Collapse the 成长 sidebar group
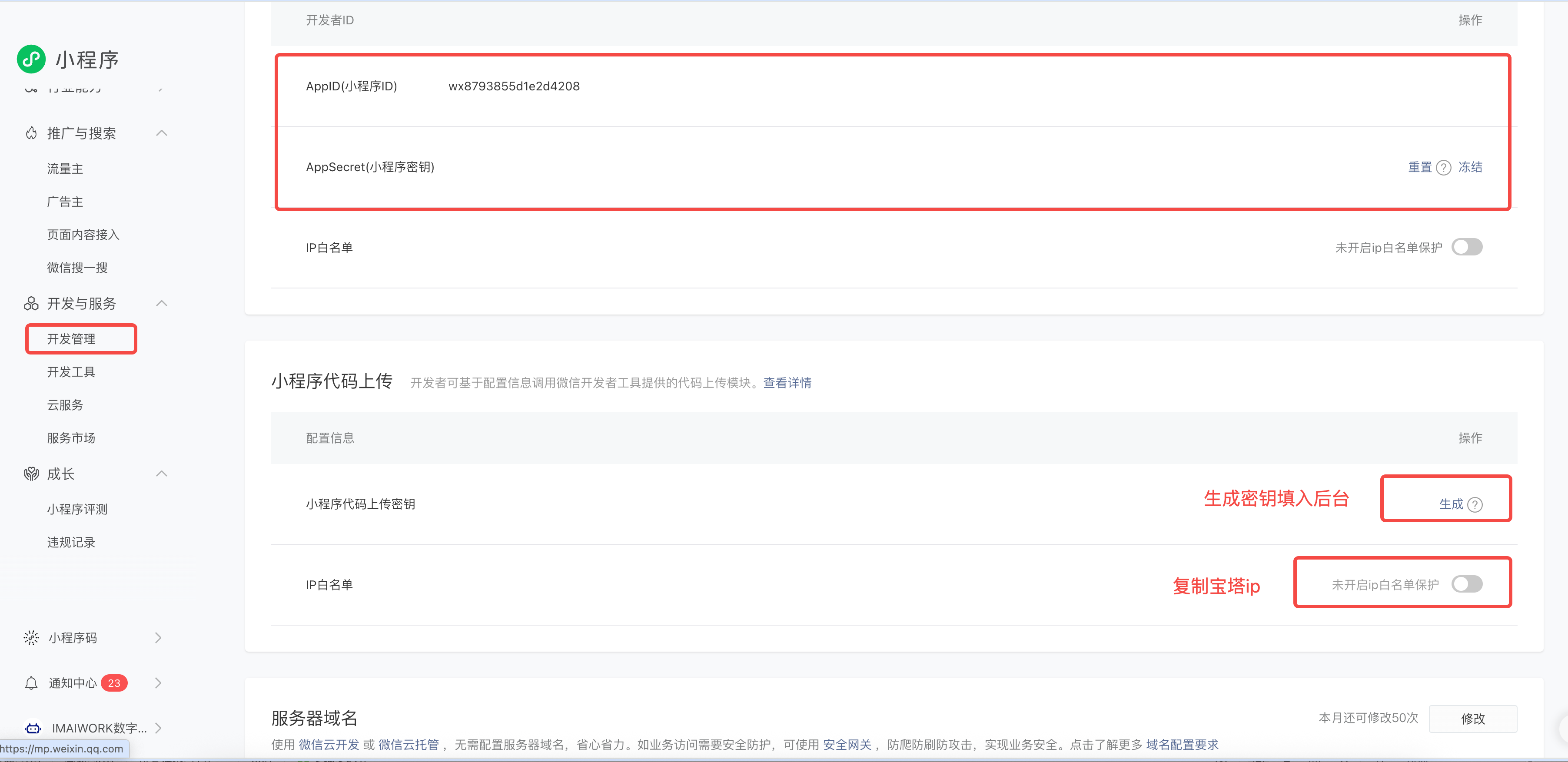The image size is (1568, 762). (x=161, y=474)
